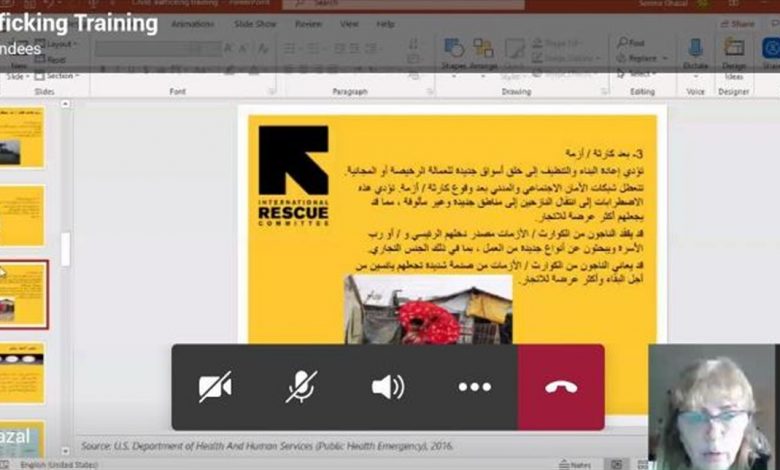780x470 pixels.
Task: Click the Find button in Editing group
Action: pyautogui.click(x=631, y=43)
